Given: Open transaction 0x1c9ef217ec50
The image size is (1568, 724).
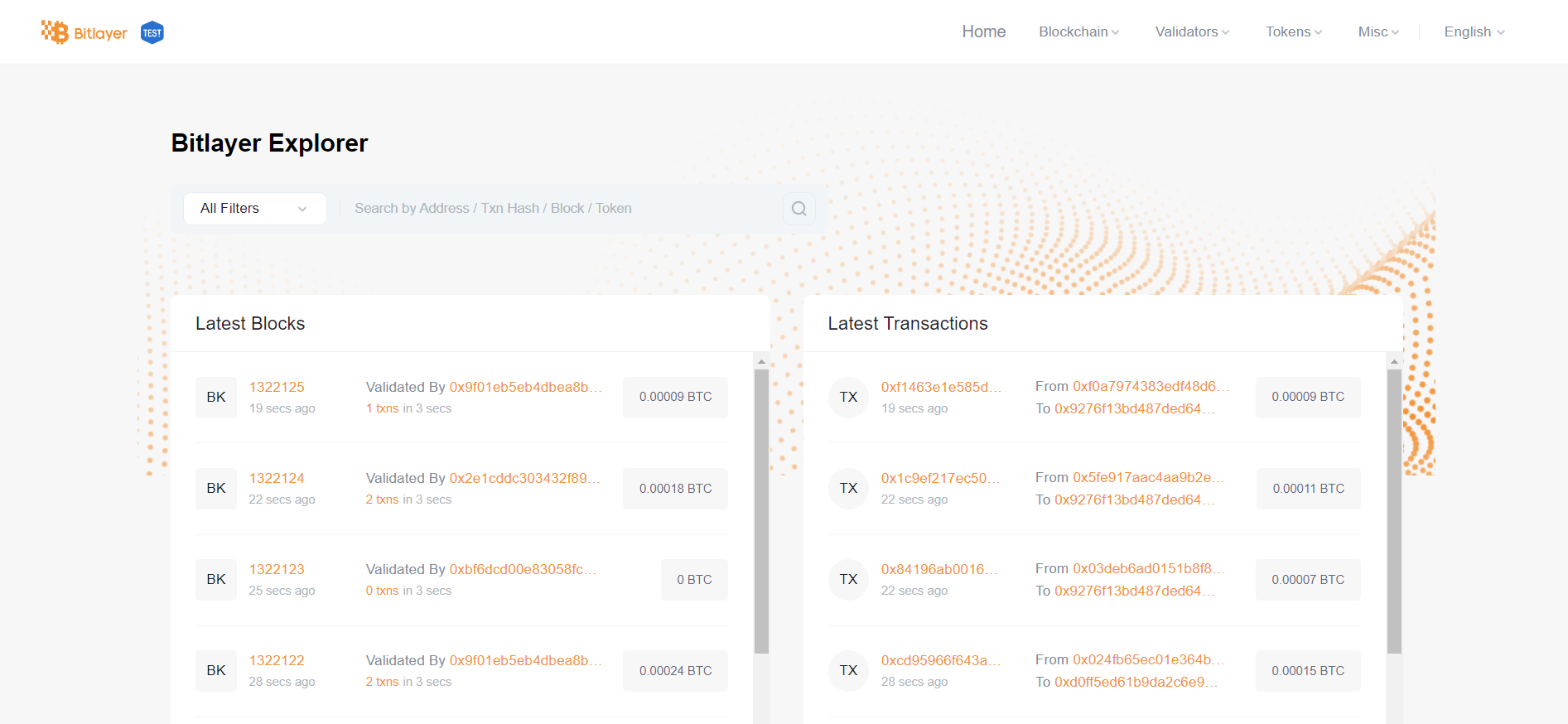Looking at the screenshot, I should [x=941, y=478].
